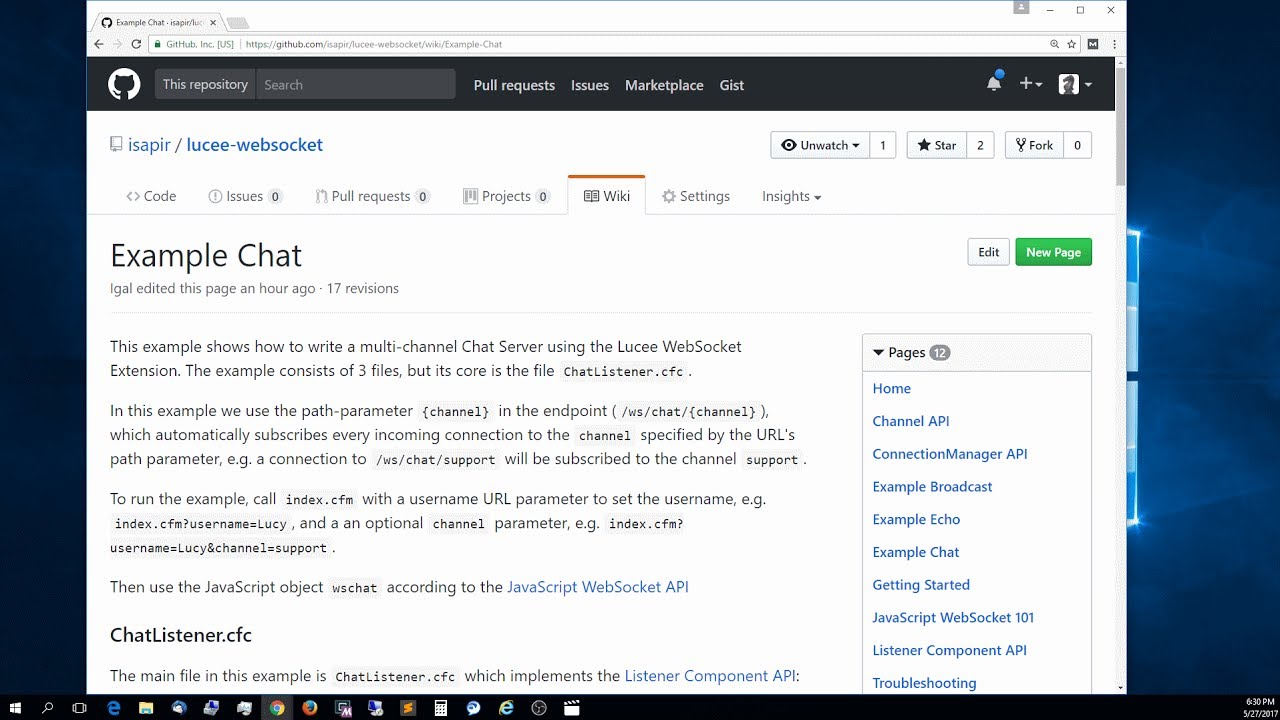Switch to the repository Pull requests tab

372,196
